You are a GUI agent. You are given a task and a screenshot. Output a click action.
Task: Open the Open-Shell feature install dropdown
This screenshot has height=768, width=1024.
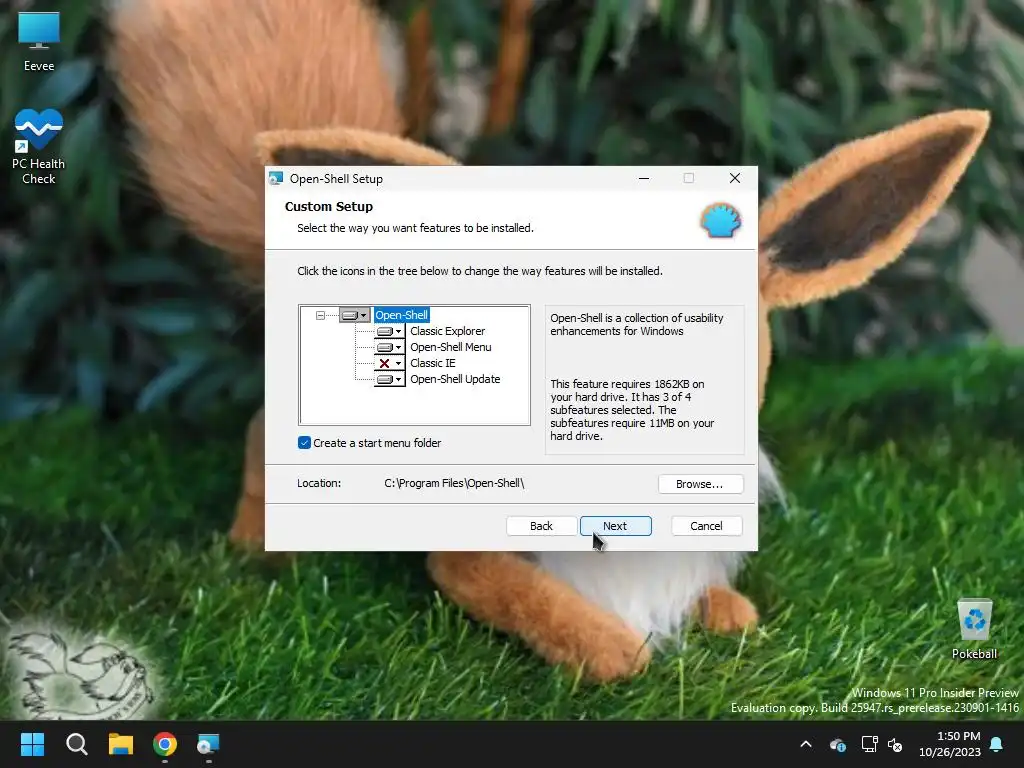tap(355, 315)
